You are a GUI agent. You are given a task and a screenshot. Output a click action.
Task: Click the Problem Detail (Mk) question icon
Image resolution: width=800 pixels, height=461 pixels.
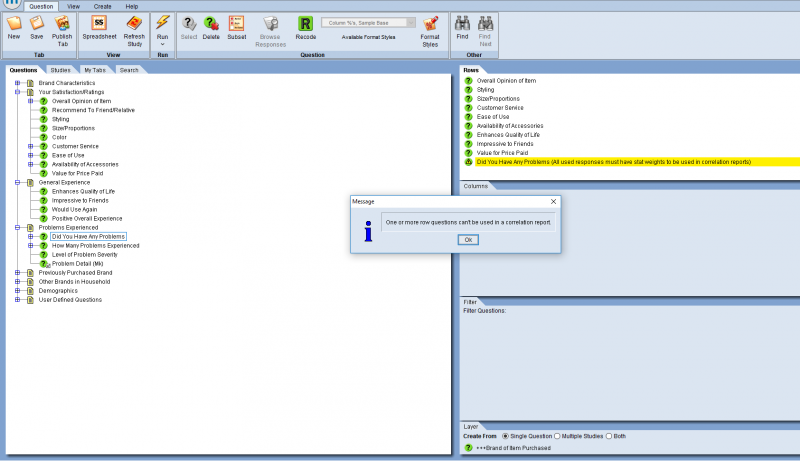tap(44, 264)
